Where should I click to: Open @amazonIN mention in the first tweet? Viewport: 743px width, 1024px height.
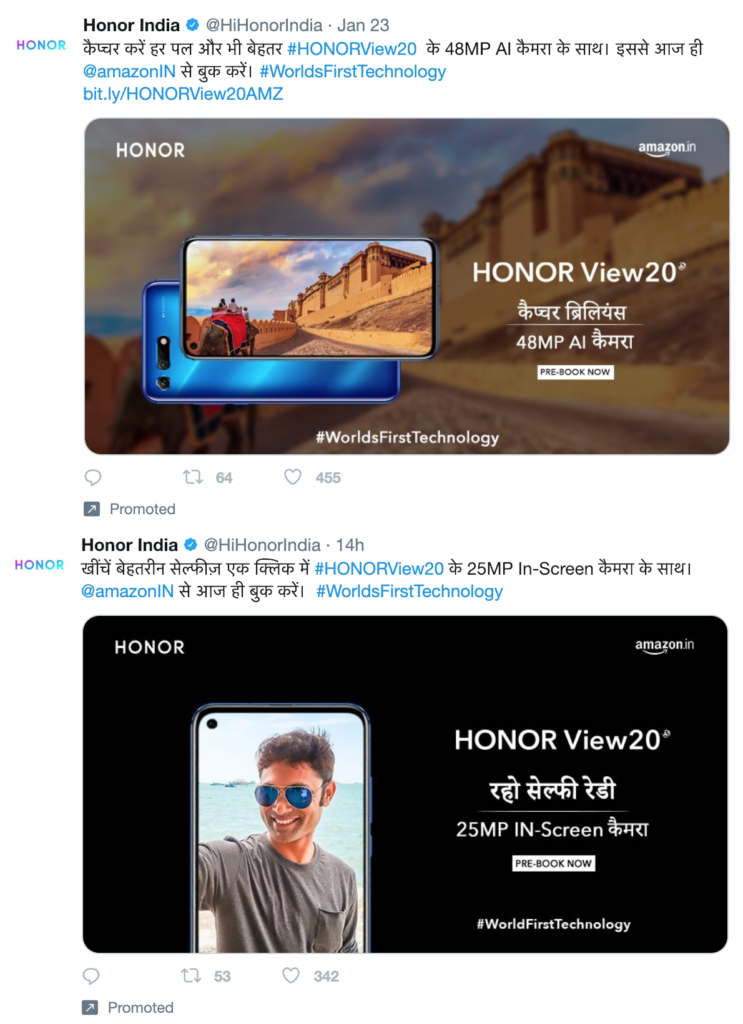(x=129, y=72)
